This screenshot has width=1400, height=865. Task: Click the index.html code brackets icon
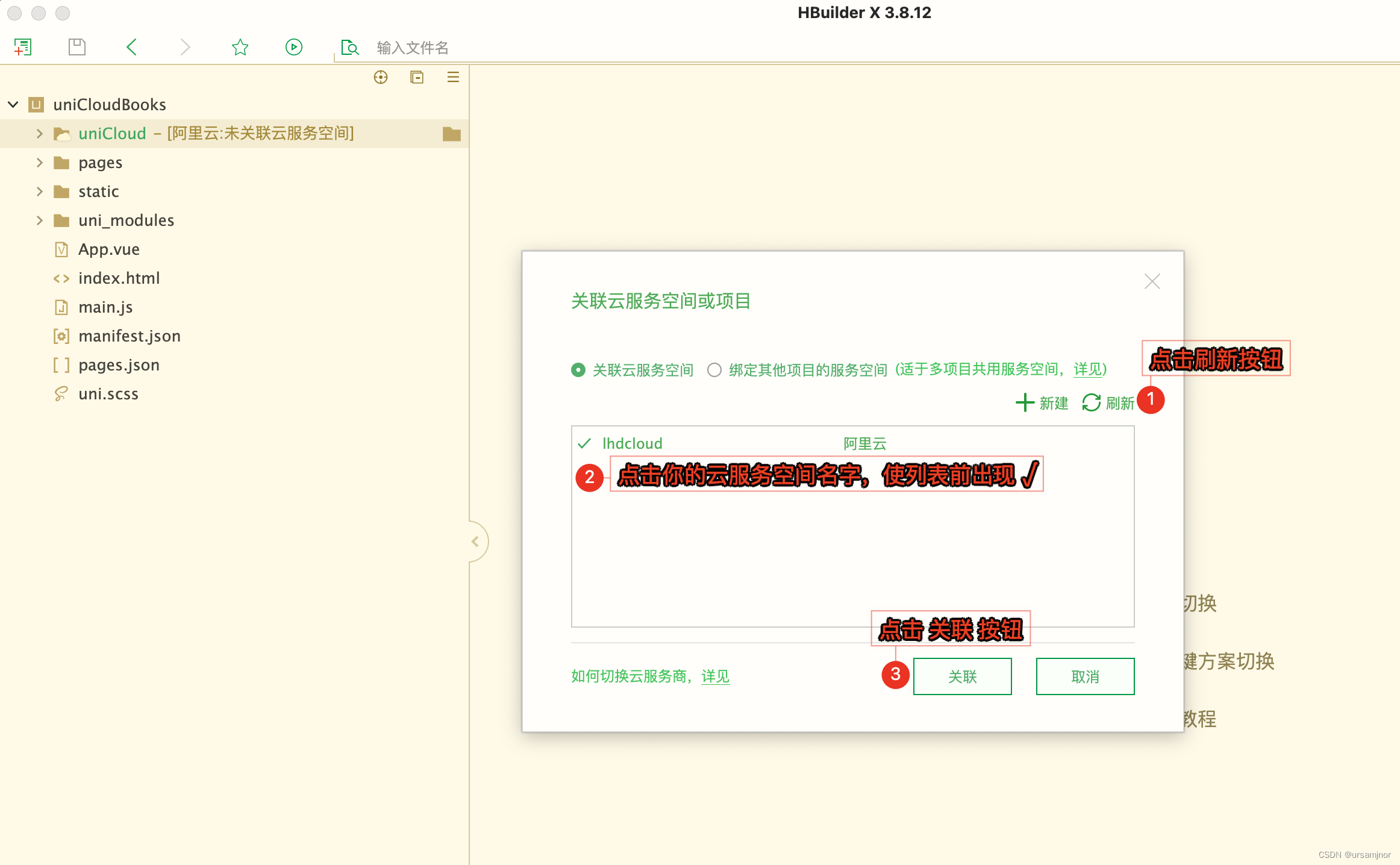click(x=61, y=278)
